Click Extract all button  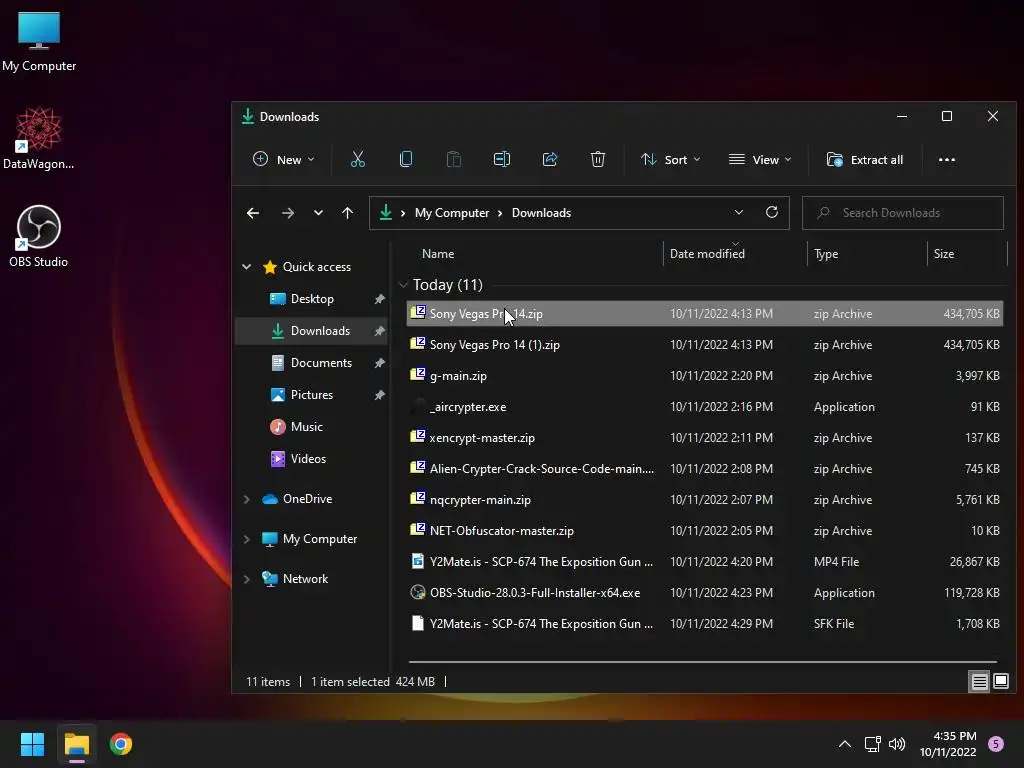[865, 159]
